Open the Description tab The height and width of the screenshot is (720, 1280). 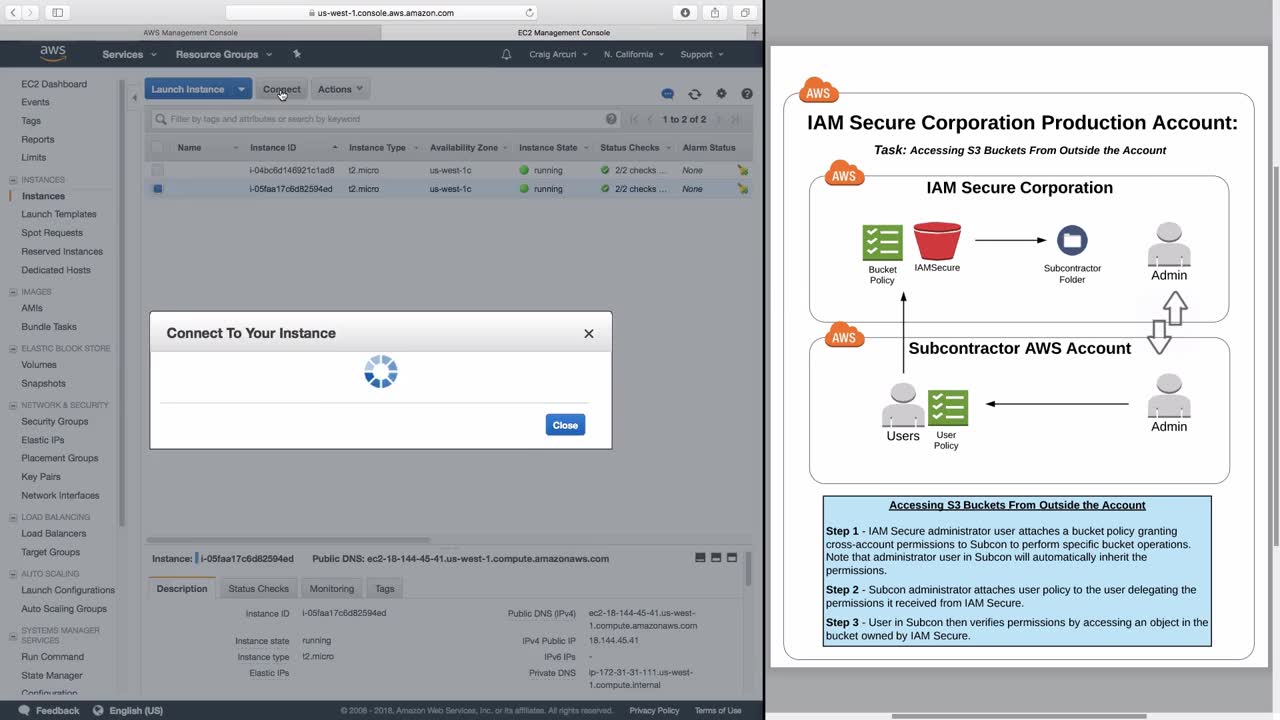pyautogui.click(x=182, y=589)
